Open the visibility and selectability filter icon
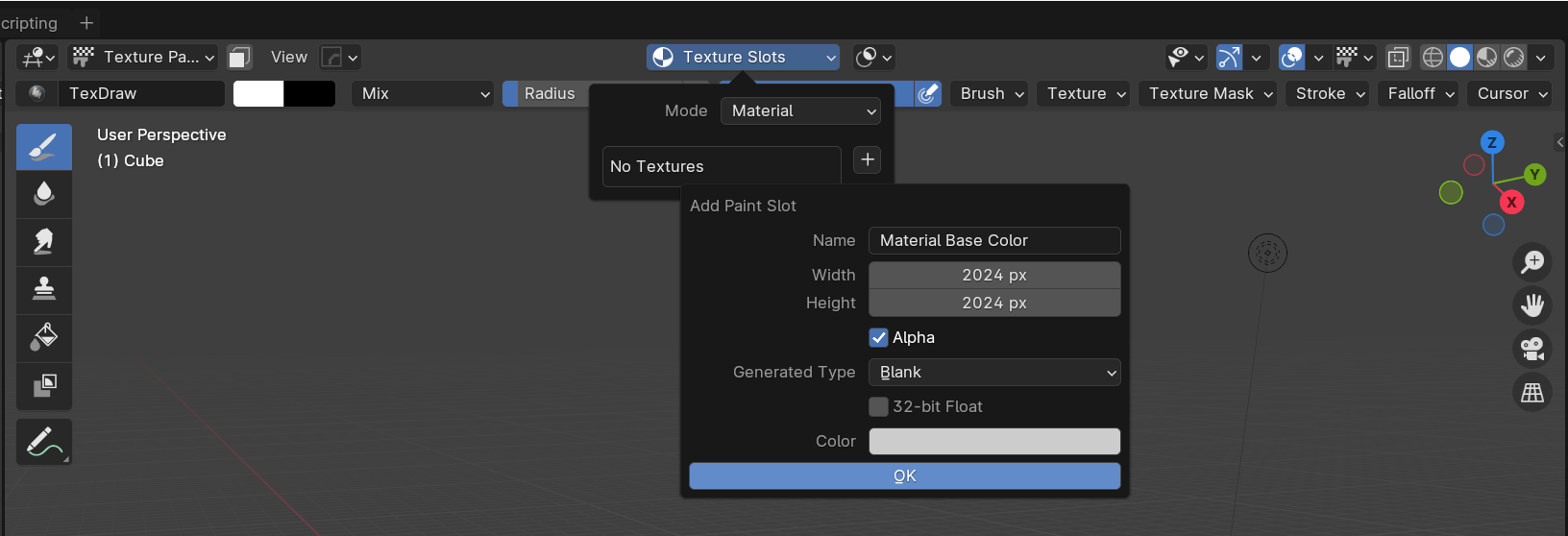 [1186, 58]
